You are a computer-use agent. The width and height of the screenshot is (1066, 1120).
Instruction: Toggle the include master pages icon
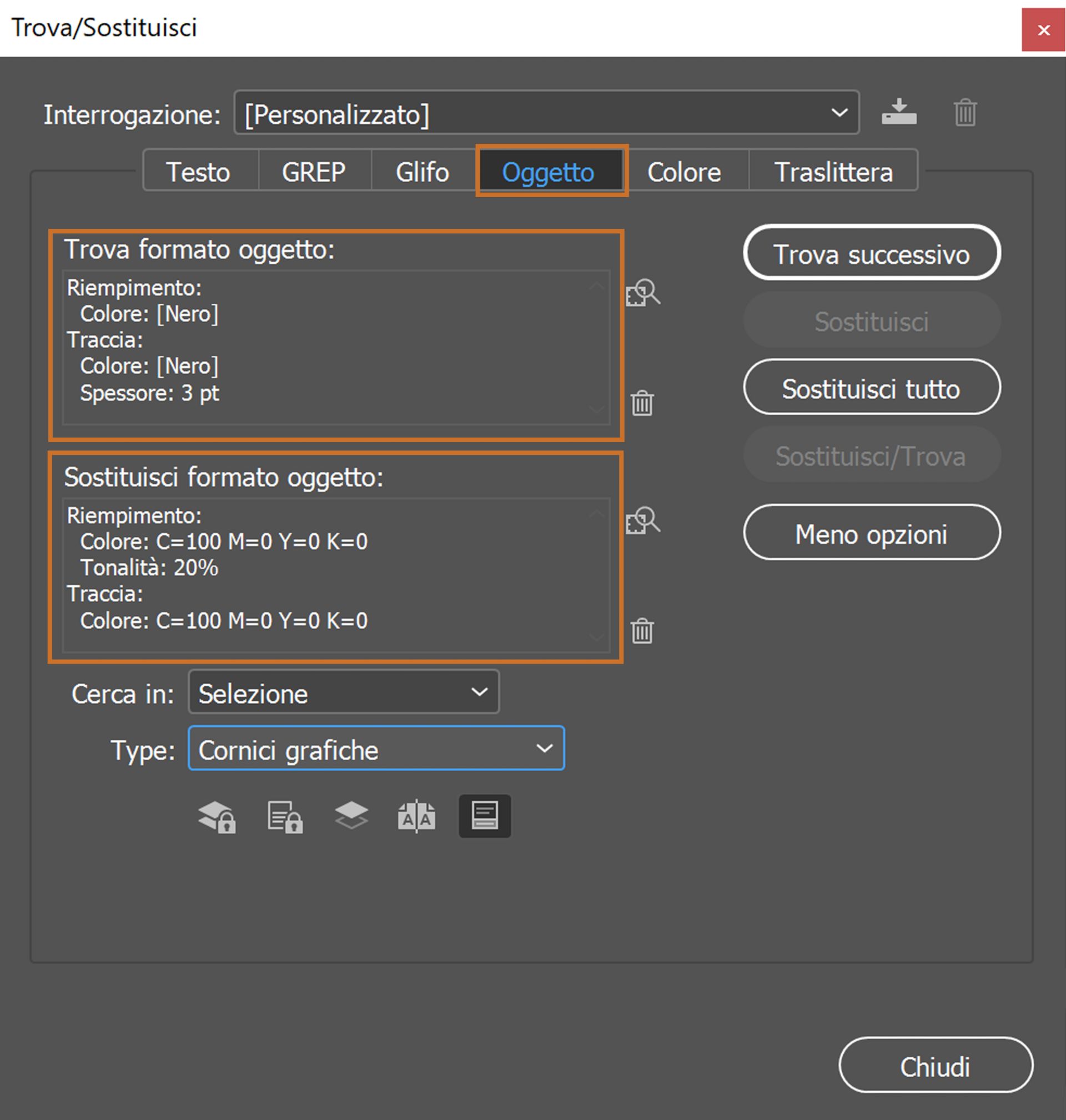click(x=416, y=817)
